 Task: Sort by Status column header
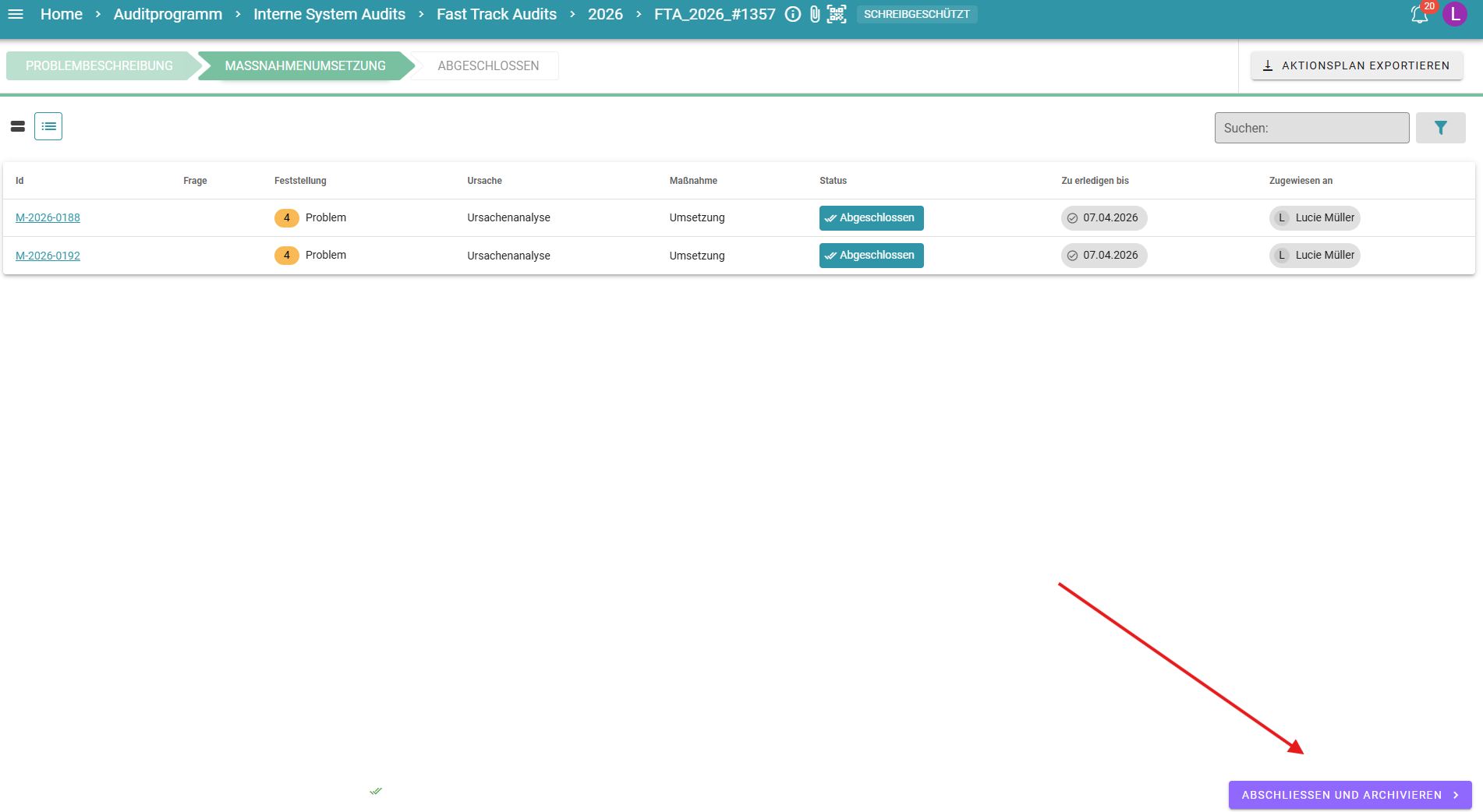coord(833,181)
